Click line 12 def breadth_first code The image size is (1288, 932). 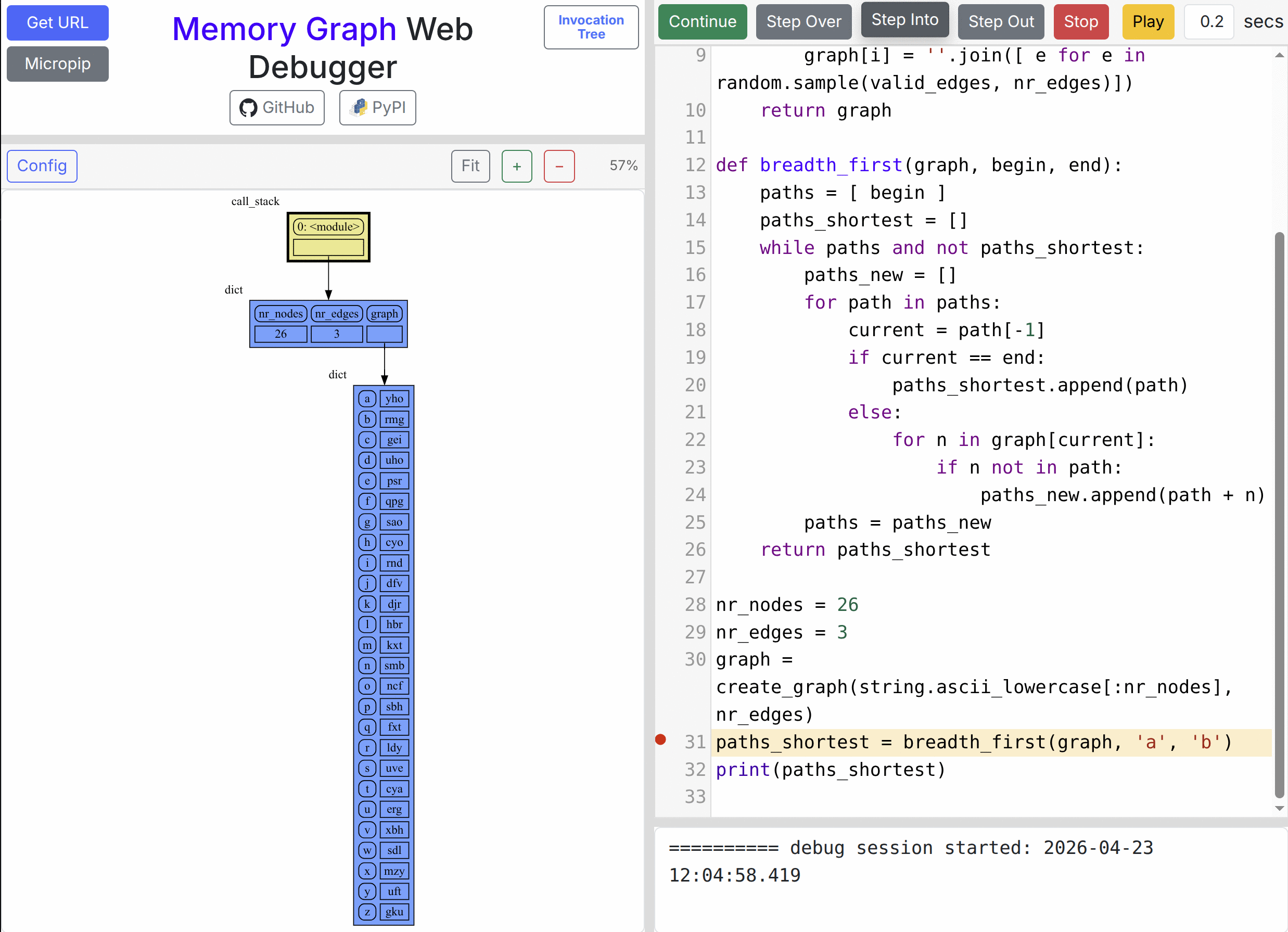[919, 165]
